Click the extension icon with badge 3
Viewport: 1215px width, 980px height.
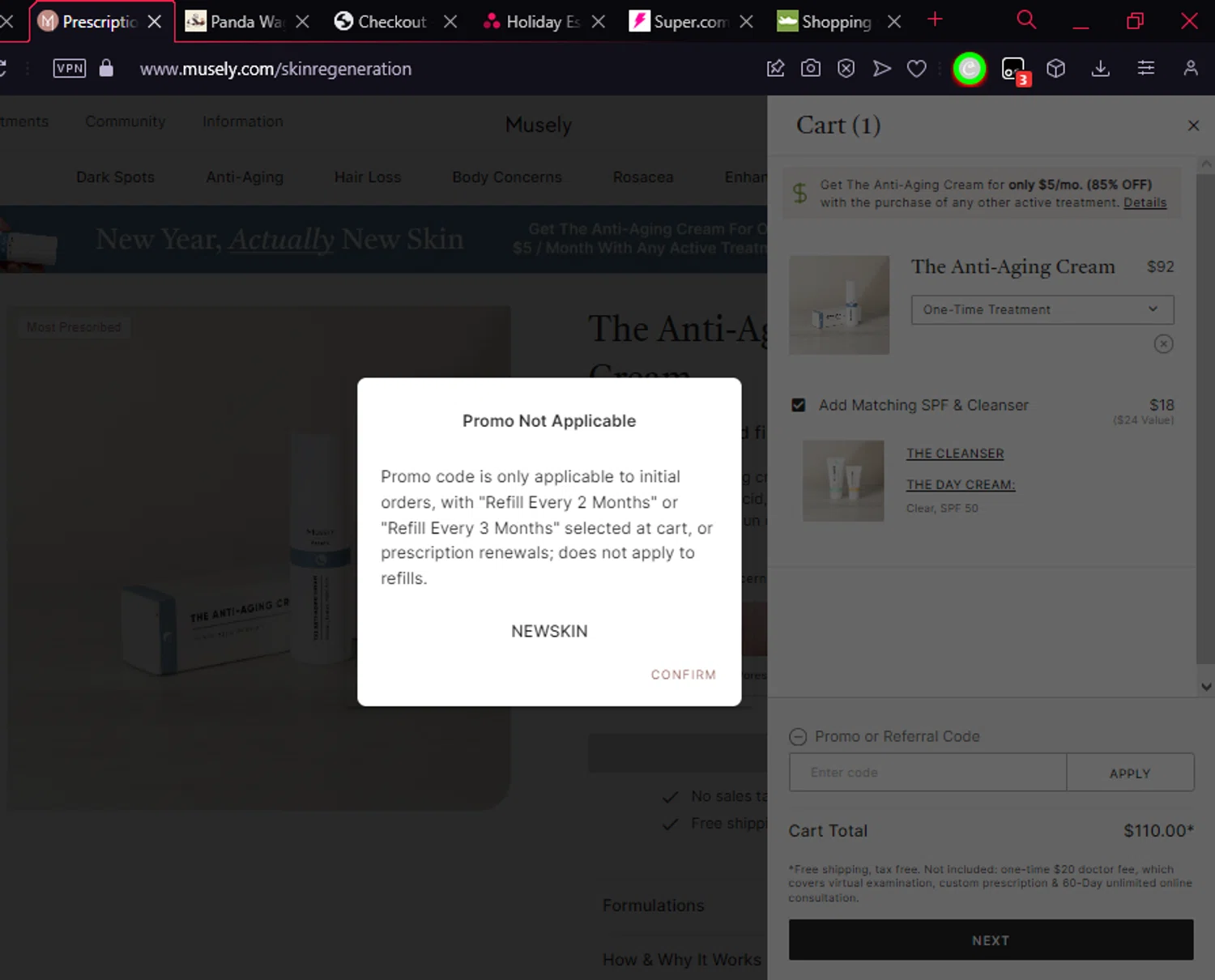pos(1015,70)
